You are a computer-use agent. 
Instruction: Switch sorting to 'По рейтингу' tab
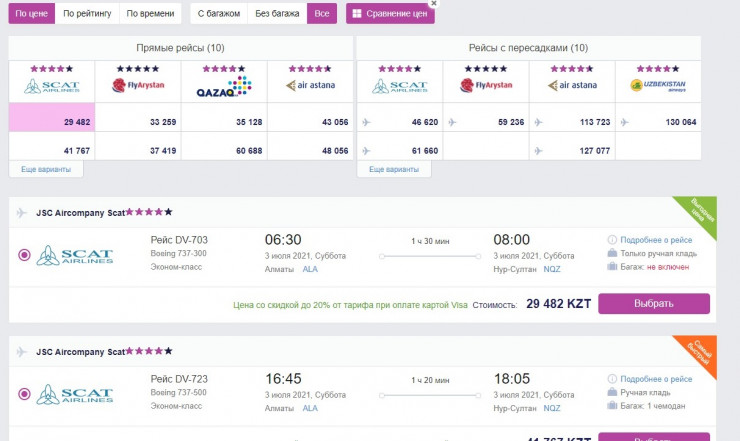(86, 14)
